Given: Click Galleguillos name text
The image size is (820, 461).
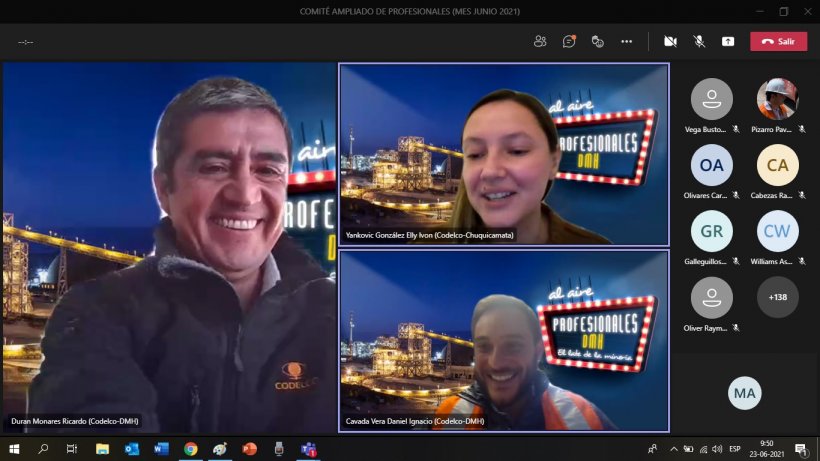Looking at the screenshot, I should click(705, 261).
